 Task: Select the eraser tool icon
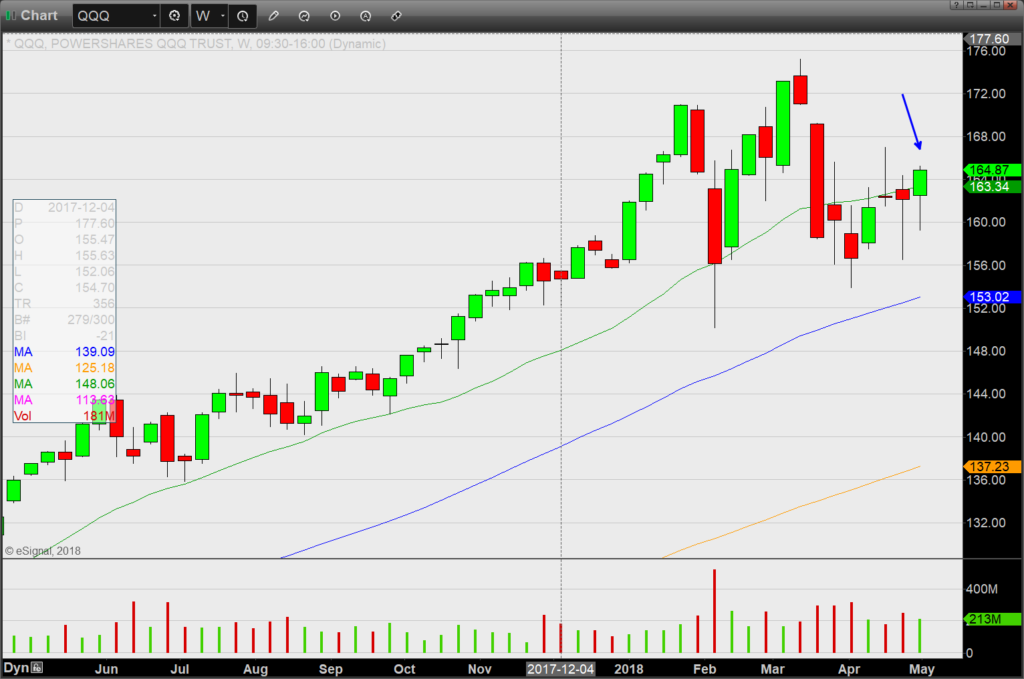pyautogui.click(x=396, y=16)
